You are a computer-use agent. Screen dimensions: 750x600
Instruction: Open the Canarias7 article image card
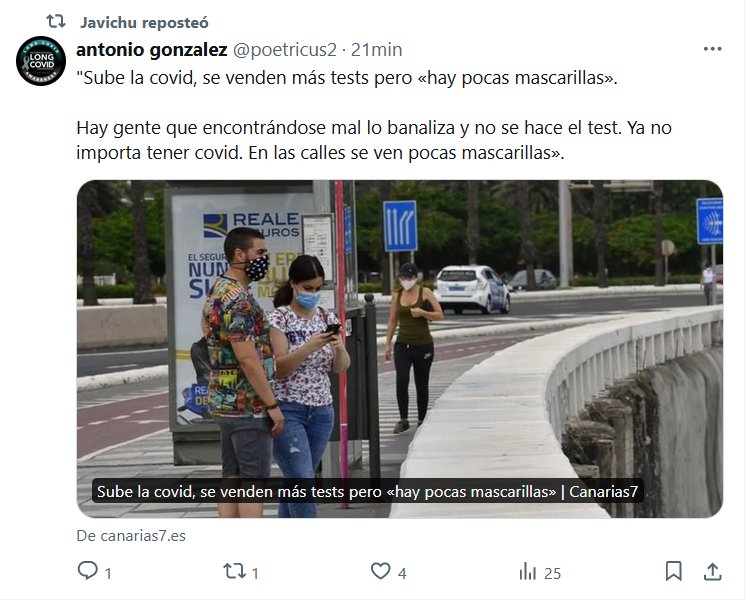point(400,349)
